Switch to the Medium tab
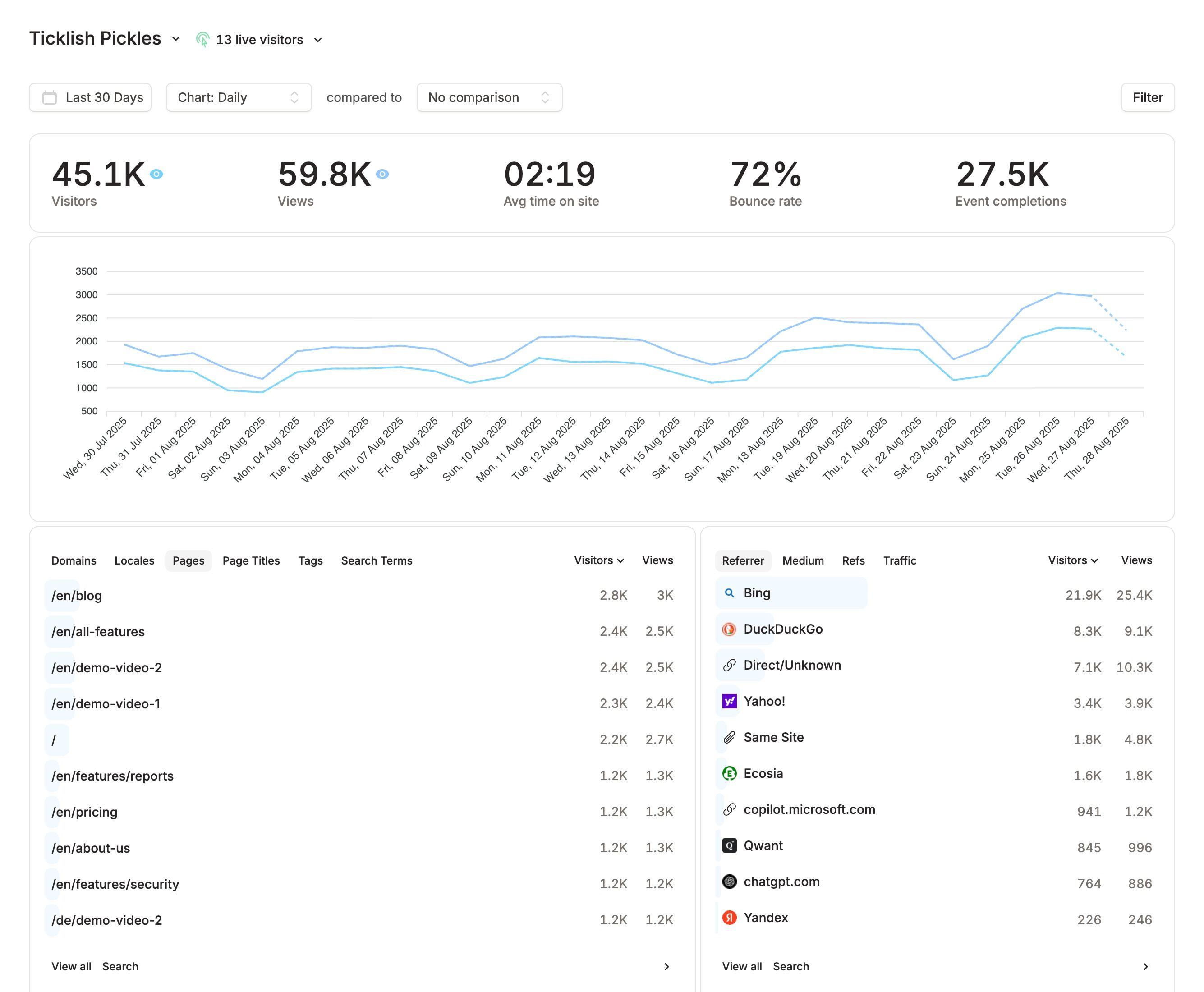Screen dimensions: 1204x992 (x=803, y=560)
